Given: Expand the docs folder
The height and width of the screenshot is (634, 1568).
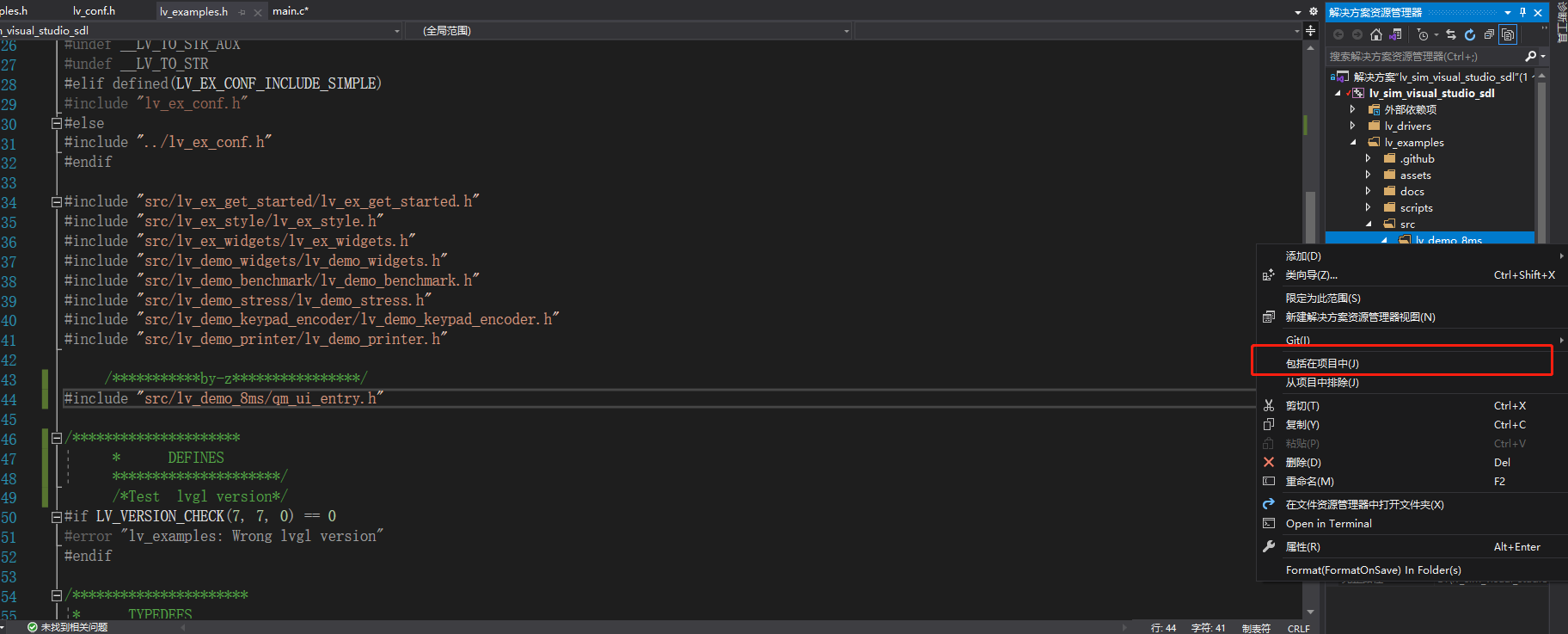Looking at the screenshot, I should click(x=1369, y=191).
